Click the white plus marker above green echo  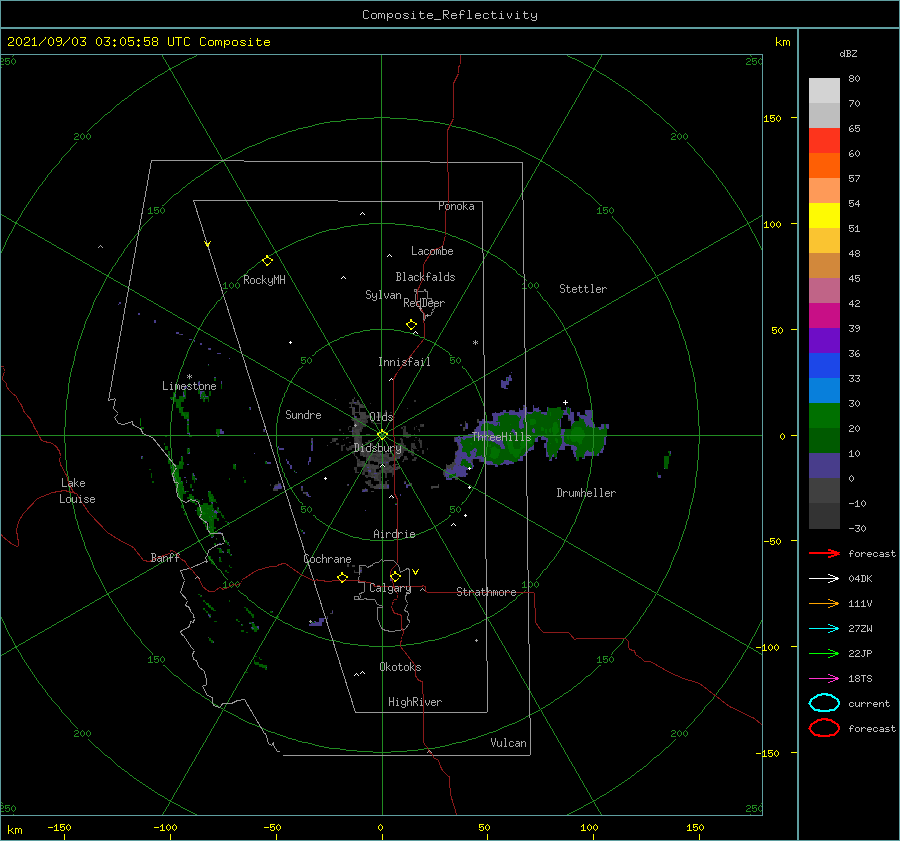[x=565, y=402]
